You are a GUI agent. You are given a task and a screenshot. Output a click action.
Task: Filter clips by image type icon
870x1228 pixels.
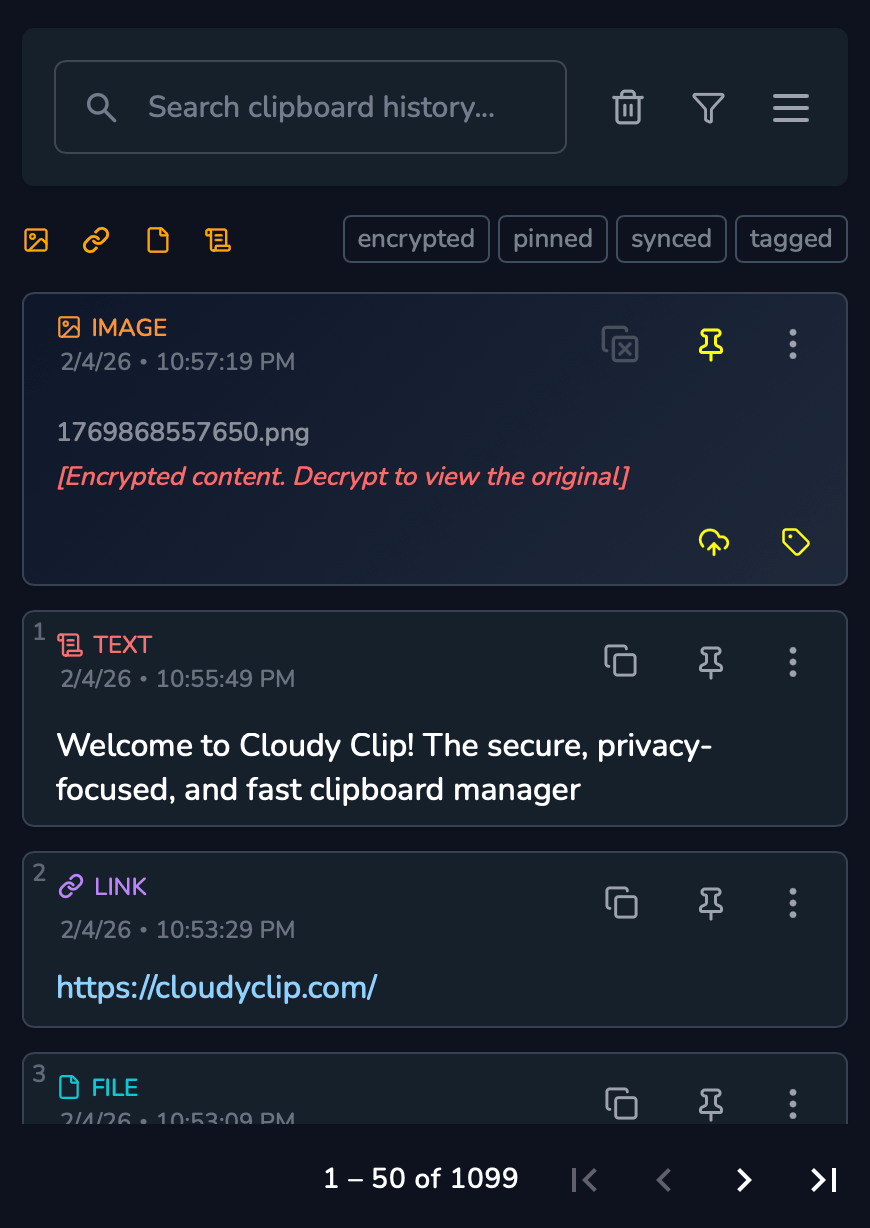pos(36,240)
